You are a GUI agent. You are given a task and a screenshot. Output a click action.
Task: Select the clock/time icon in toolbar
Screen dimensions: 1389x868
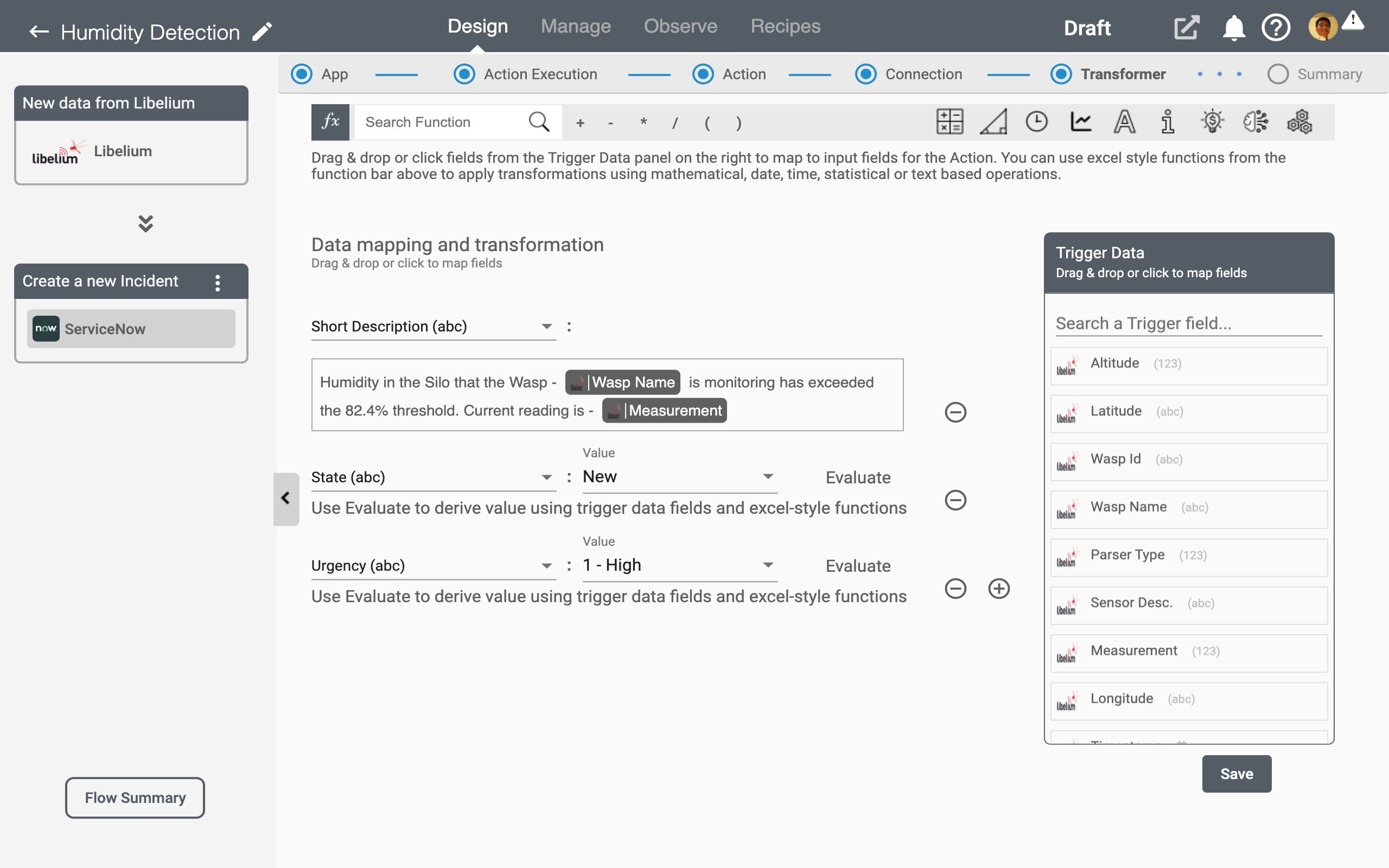tap(1037, 122)
